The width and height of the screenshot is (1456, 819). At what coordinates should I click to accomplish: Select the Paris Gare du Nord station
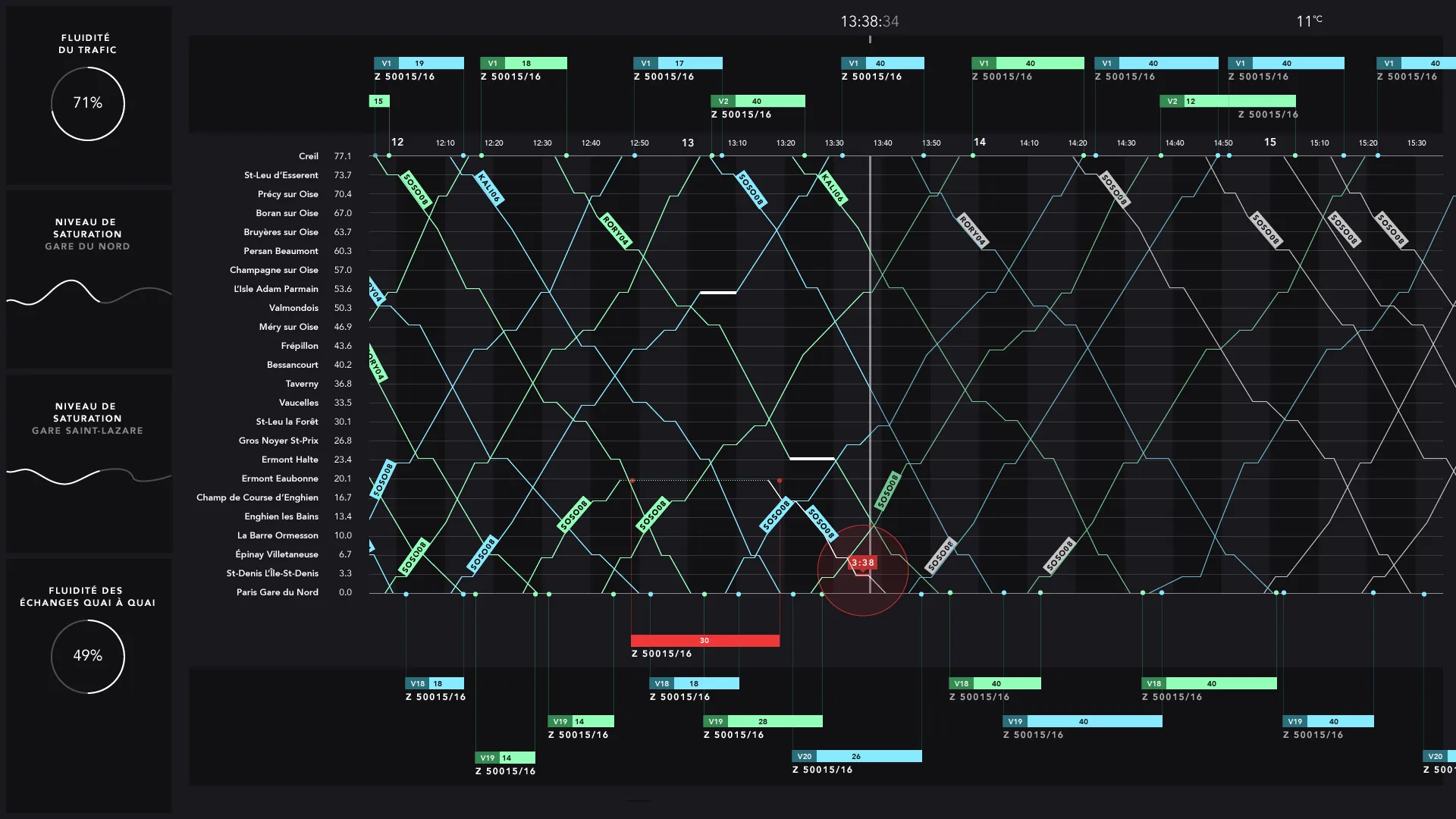coord(277,592)
